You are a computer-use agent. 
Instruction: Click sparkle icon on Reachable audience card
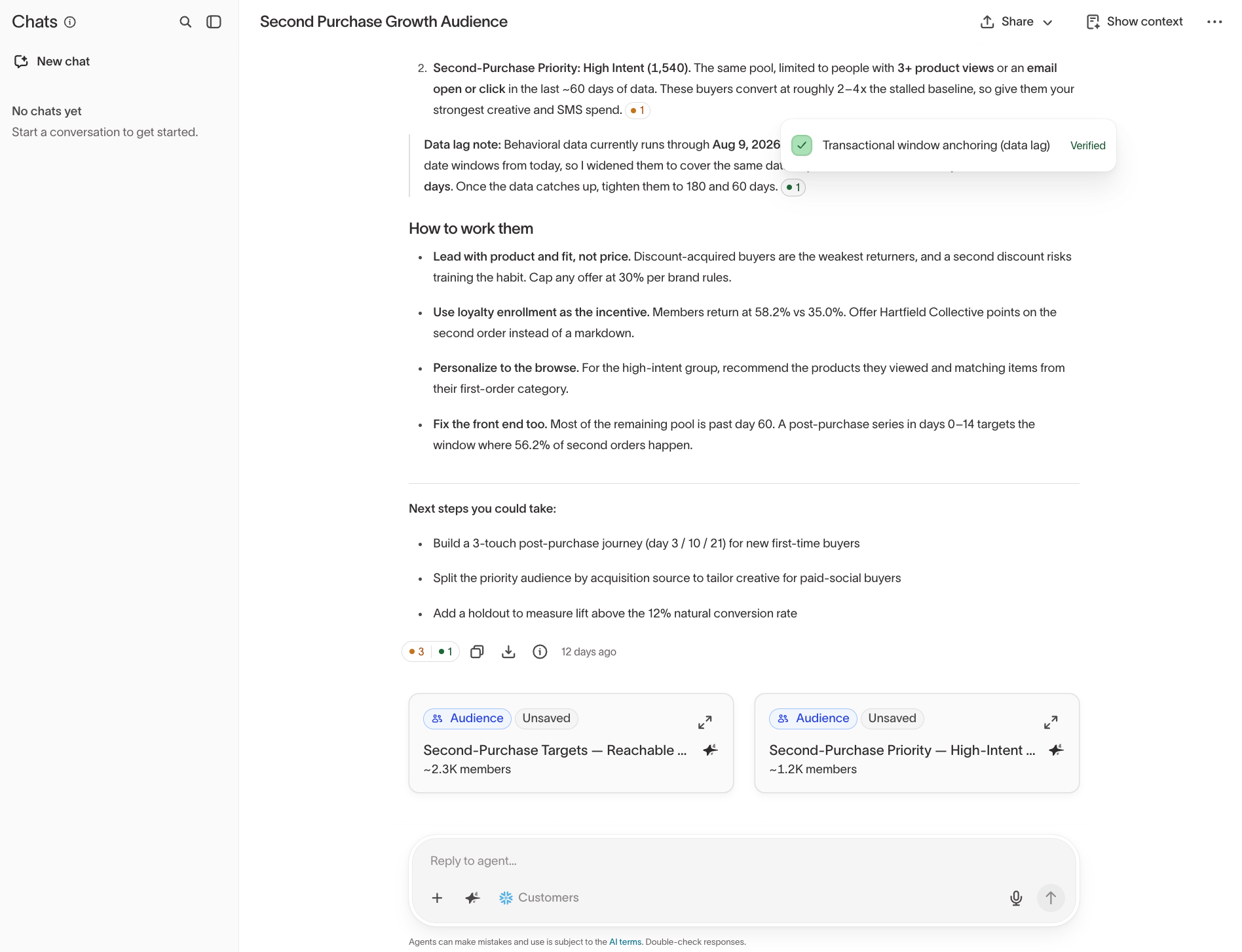click(710, 750)
